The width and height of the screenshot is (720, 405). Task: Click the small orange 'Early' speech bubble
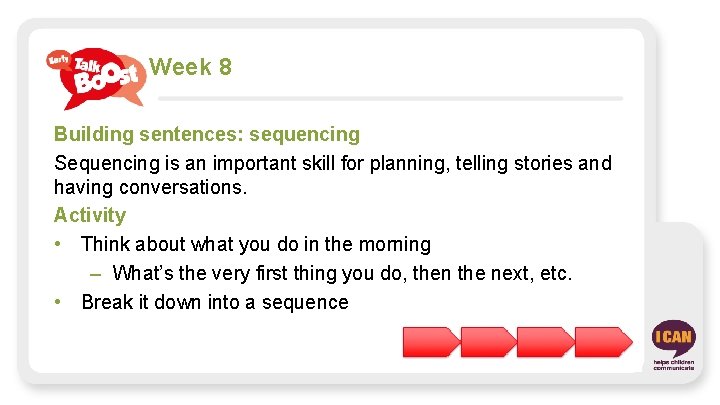click(59, 61)
